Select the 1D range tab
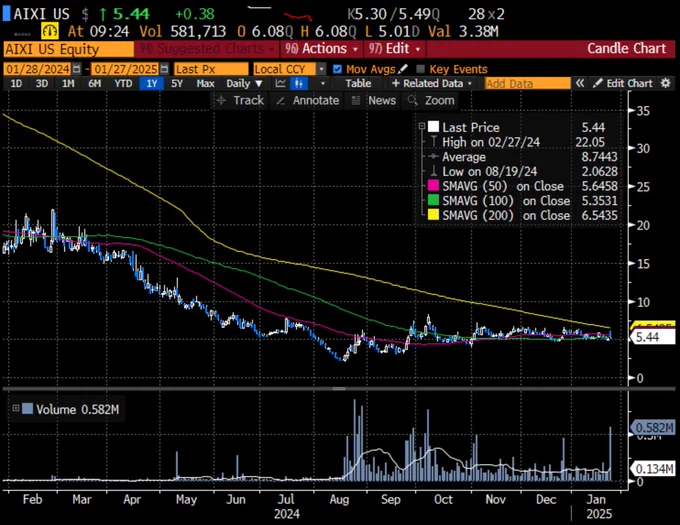Screen dimensions: 680x525 (x=16, y=83)
